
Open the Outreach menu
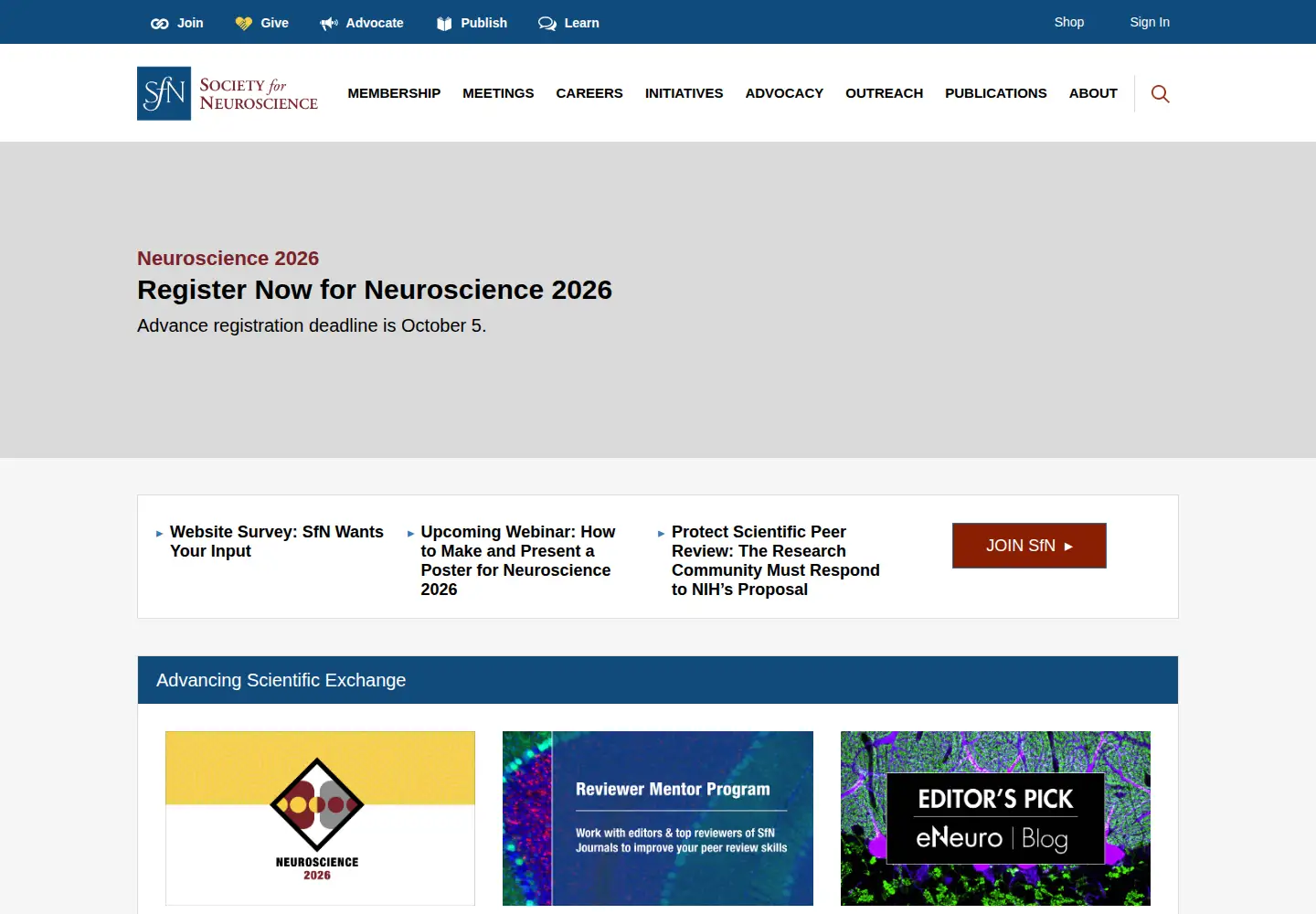(884, 93)
